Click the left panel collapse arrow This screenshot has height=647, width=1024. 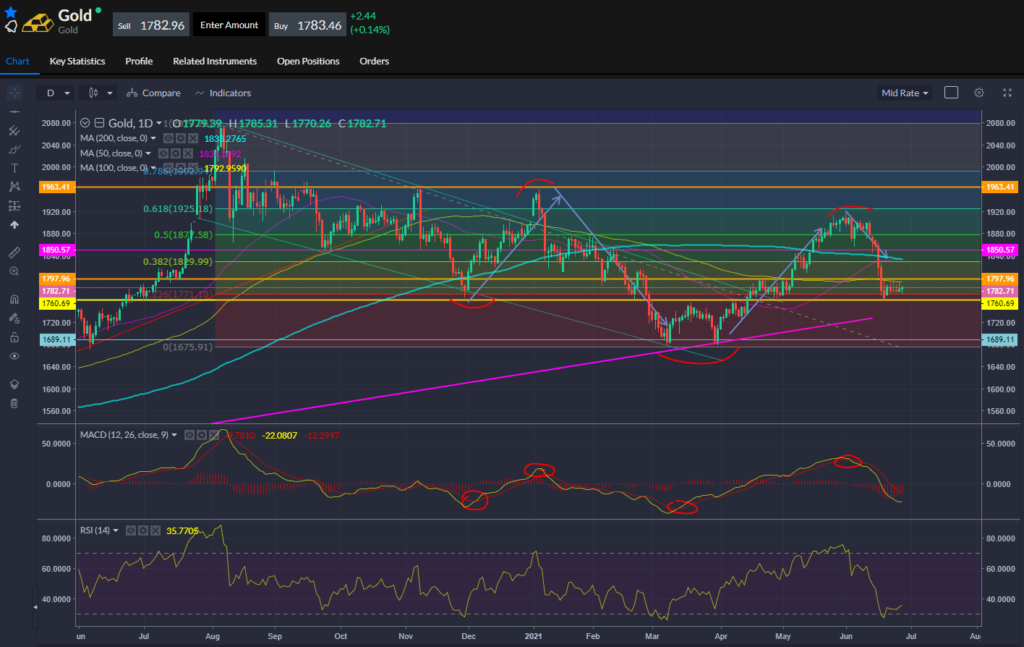[x=35, y=607]
